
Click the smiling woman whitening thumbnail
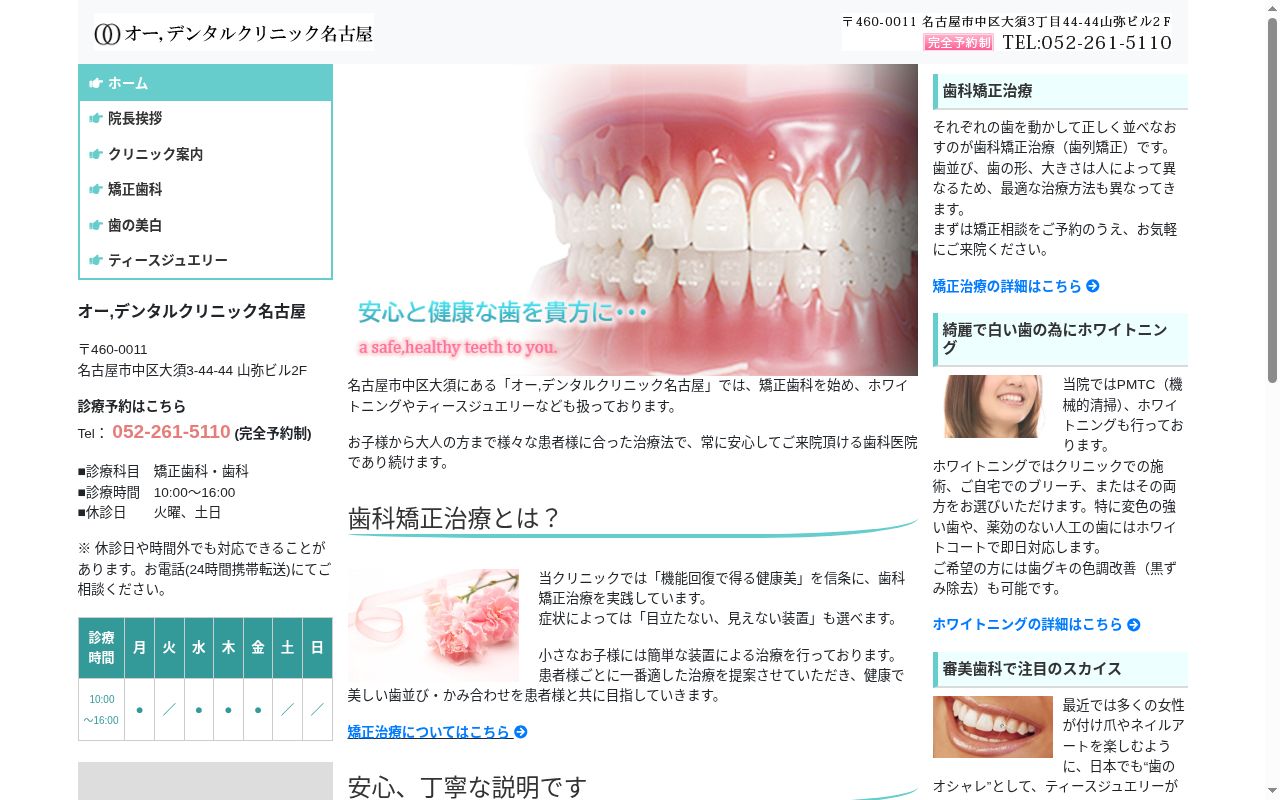[x=993, y=406]
